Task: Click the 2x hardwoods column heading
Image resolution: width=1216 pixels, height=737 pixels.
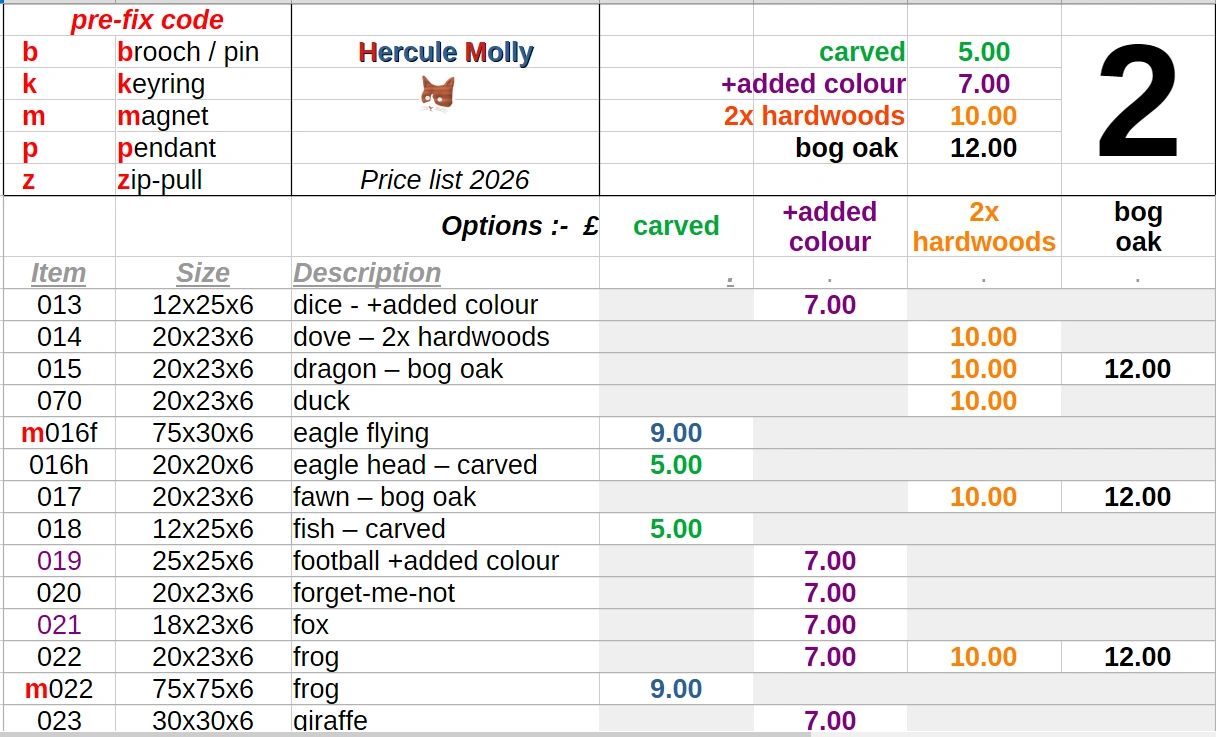Action: (x=984, y=227)
